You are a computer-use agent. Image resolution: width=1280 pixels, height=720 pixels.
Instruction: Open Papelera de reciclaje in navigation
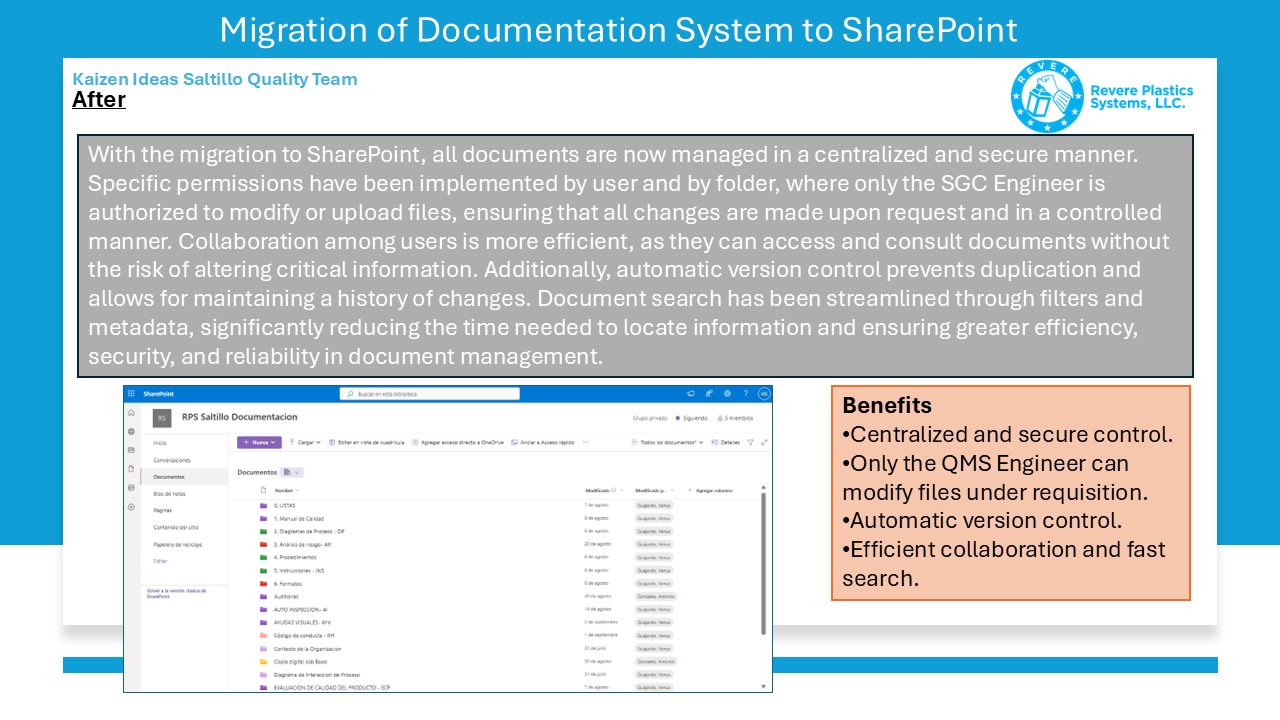[x=177, y=544]
